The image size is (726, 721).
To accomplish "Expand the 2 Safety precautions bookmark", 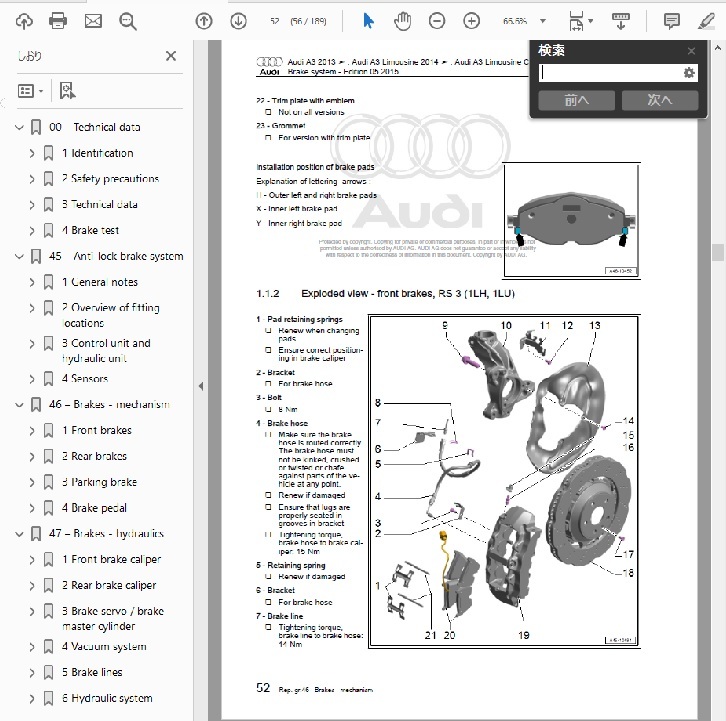I will click(x=32, y=179).
